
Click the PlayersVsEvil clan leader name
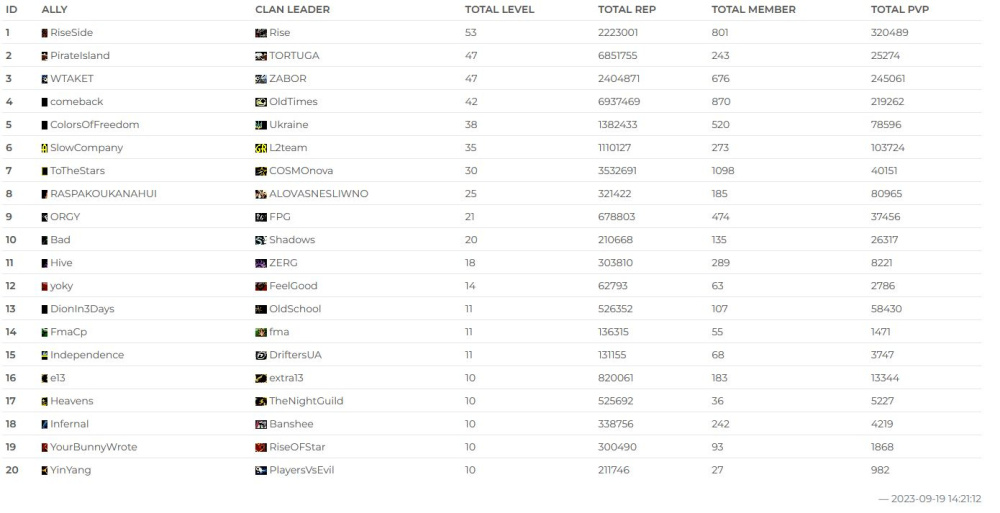pos(301,470)
